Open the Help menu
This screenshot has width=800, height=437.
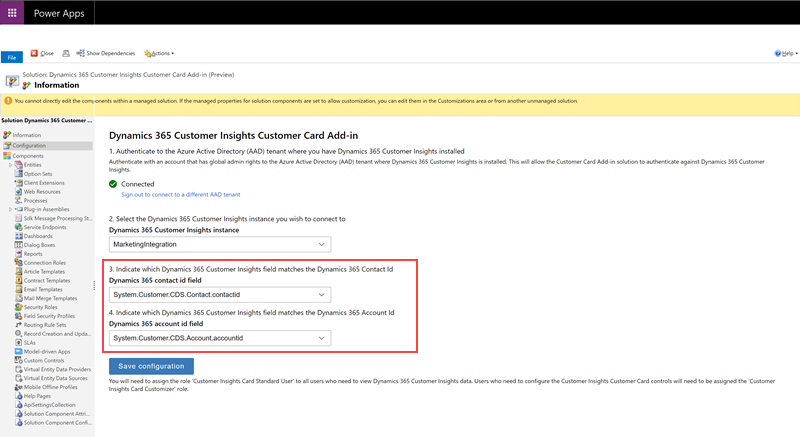pos(786,53)
